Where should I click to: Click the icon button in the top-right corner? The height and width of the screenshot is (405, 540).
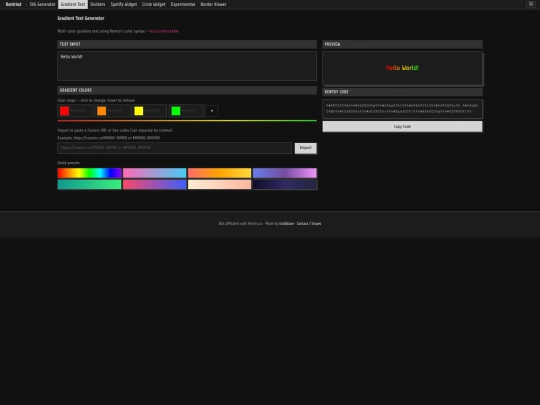point(531,4)
